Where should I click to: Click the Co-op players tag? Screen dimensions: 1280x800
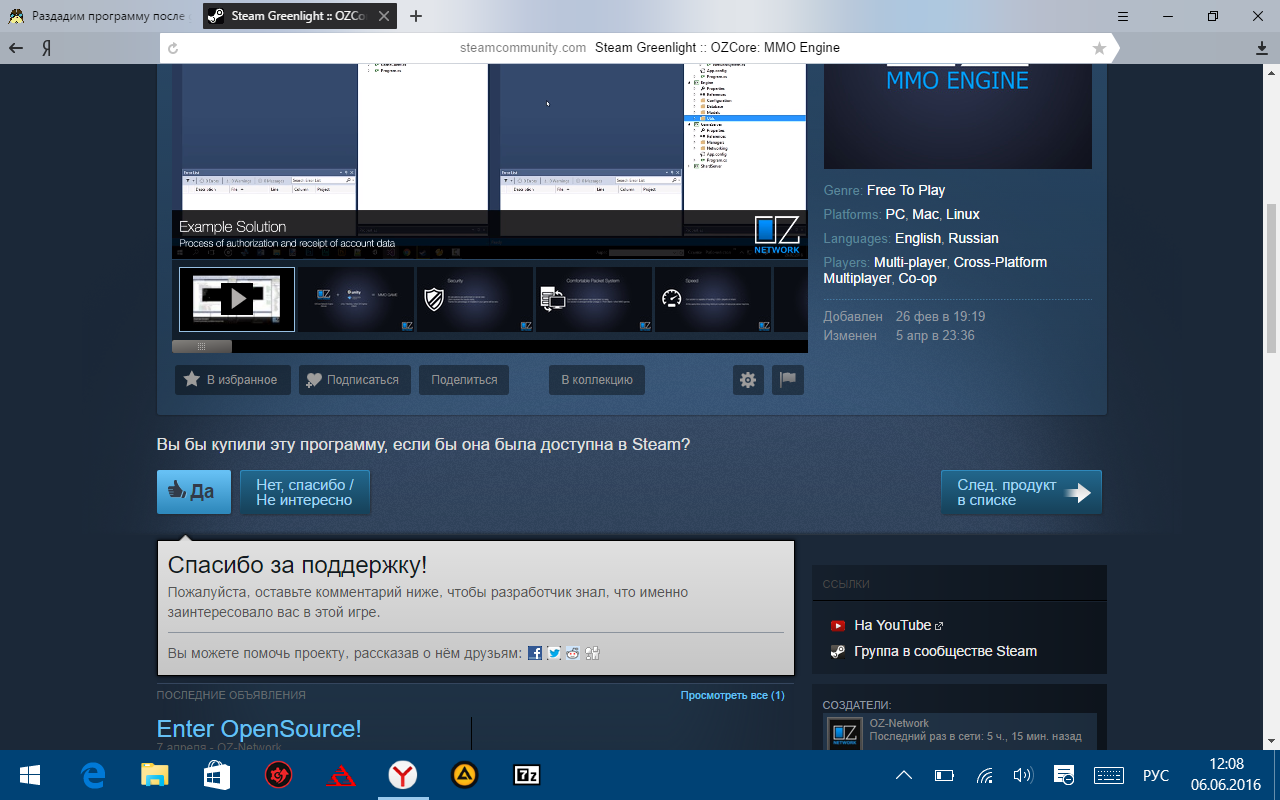click(918, 278)
